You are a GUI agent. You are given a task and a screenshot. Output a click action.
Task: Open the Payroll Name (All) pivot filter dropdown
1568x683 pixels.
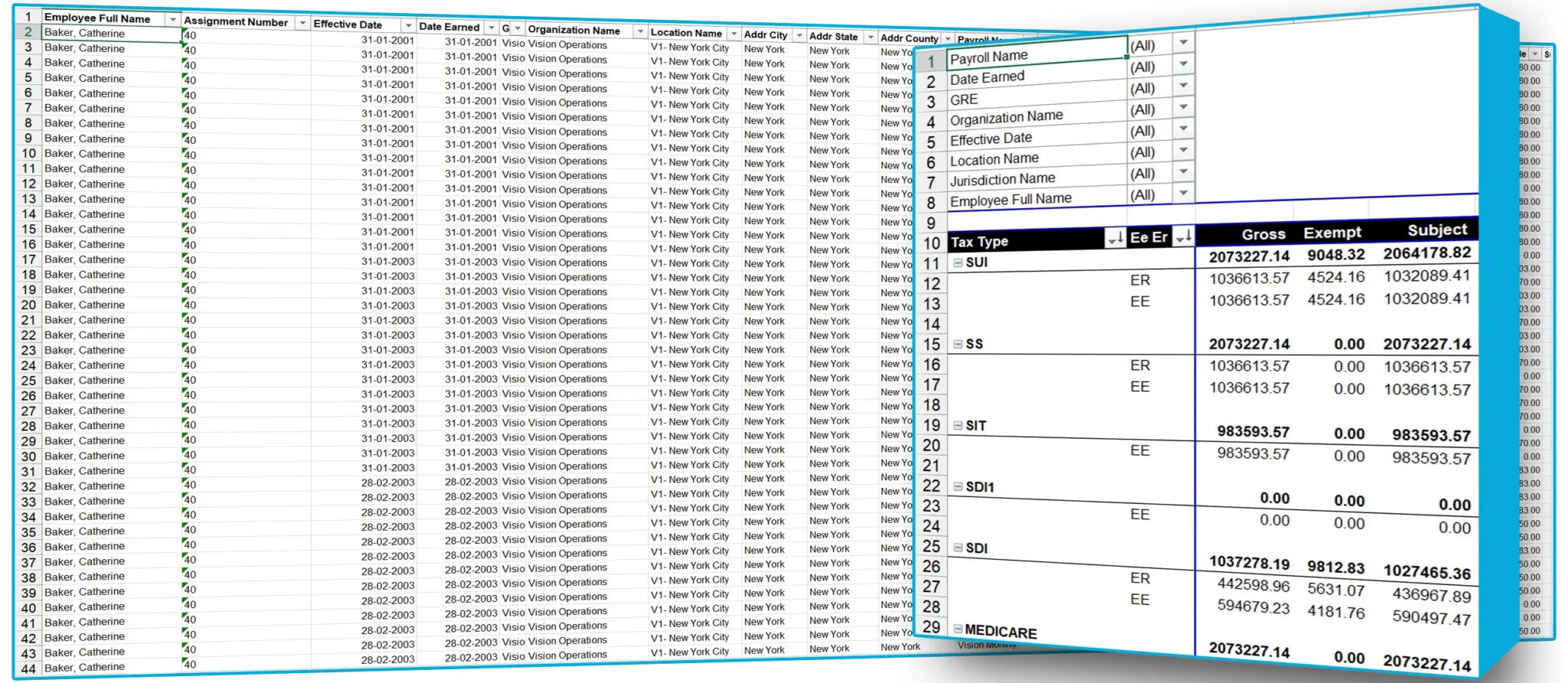click(x=1184, y=43)
